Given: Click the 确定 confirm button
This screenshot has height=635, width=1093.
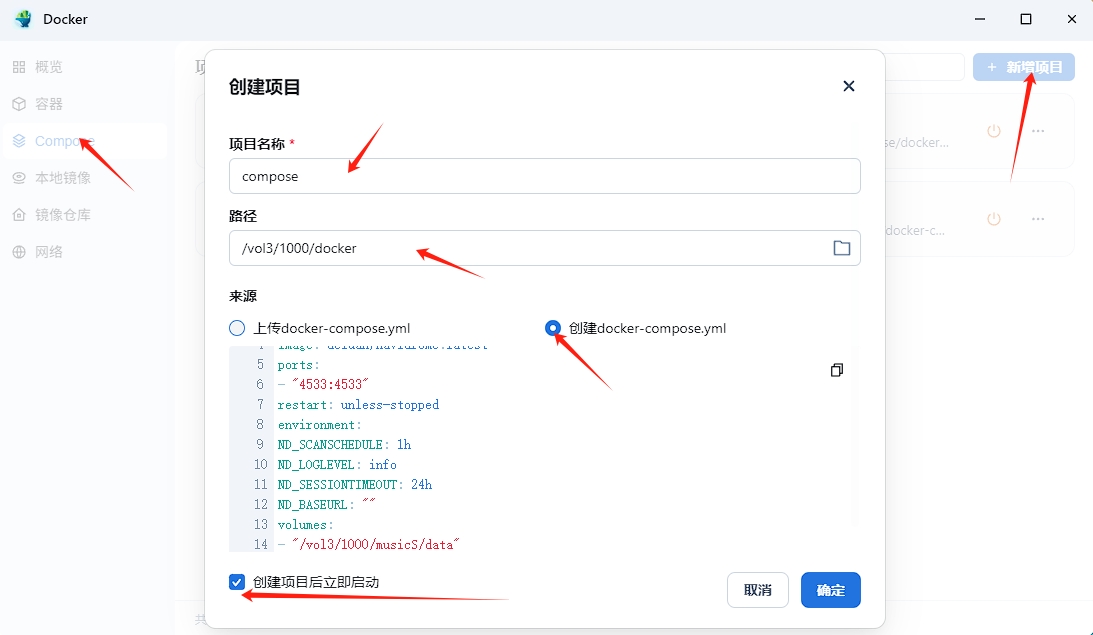Looking at the screenshot, I should (830, 590).
